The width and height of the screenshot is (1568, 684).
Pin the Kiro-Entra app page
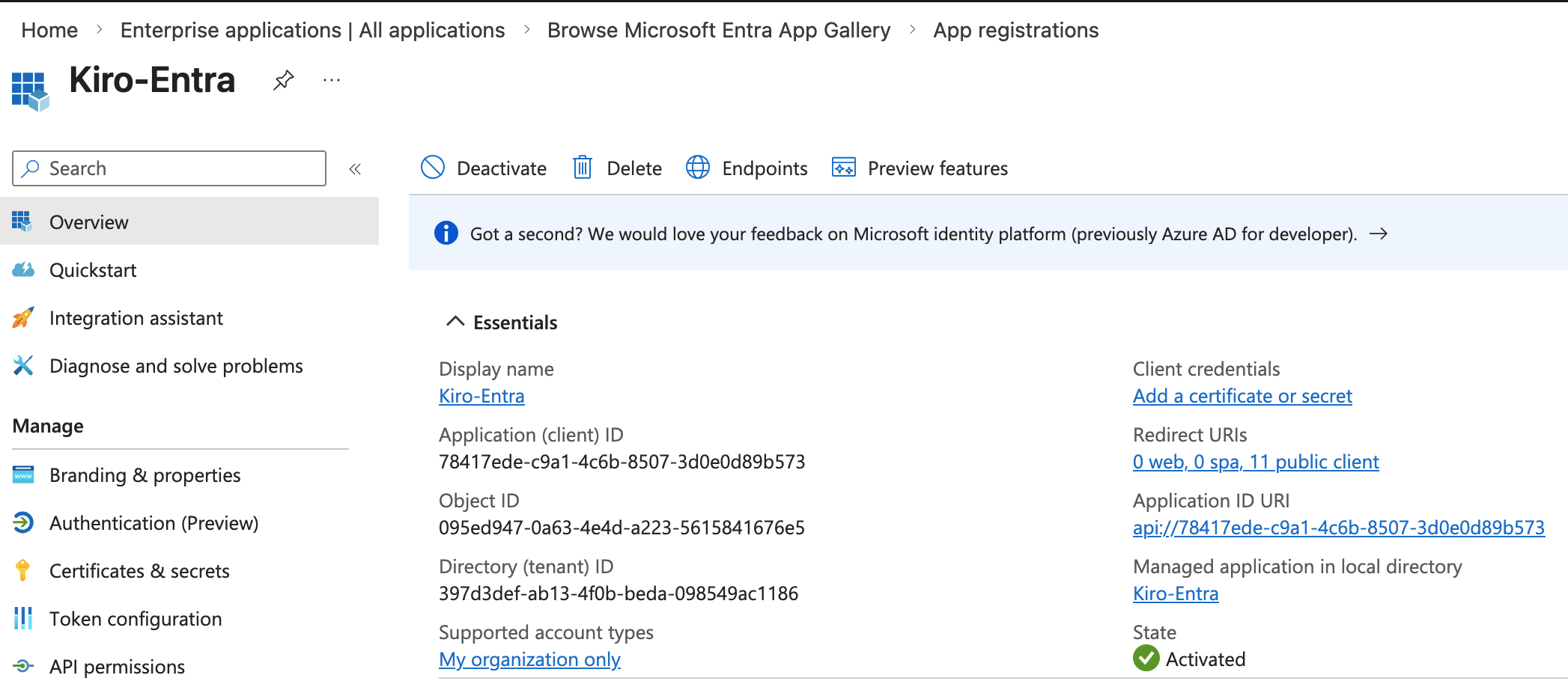point(283,80)
